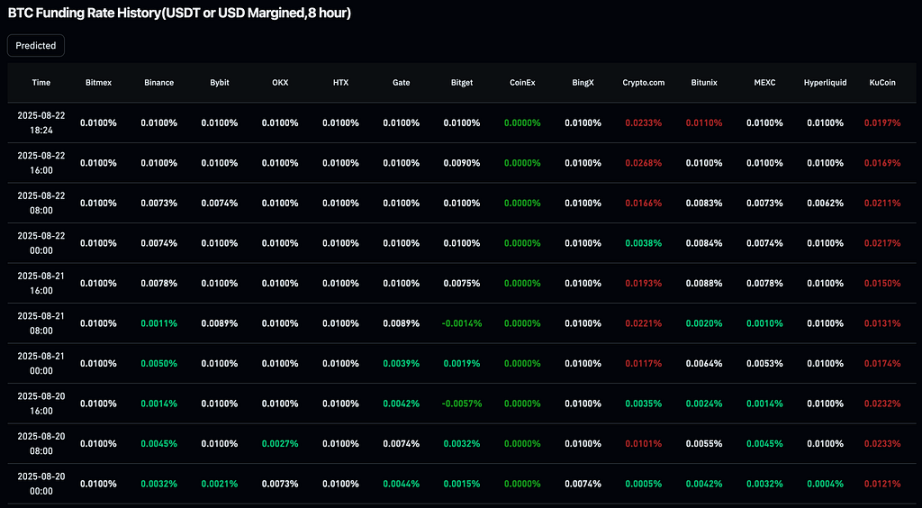
Task: Select Crypto.com rate 0.0005%
Action: [x=643, y=484]
